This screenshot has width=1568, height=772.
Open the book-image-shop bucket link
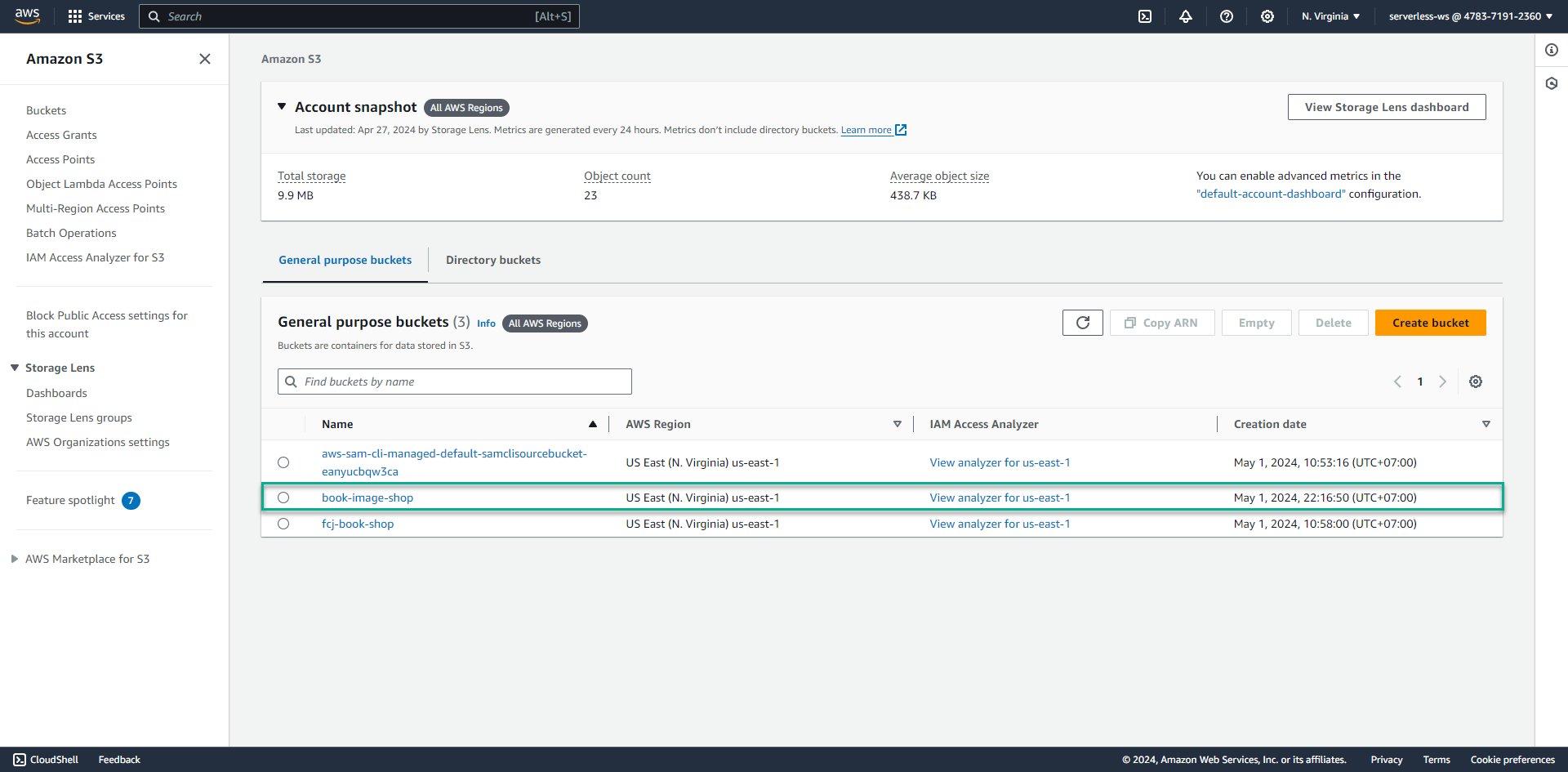pyautogui.click(x=367, y=498)
